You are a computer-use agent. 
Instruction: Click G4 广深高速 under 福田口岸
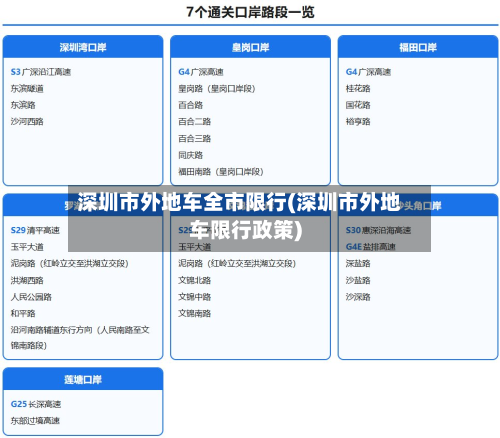pyautogui.click(x=368, y=72)
